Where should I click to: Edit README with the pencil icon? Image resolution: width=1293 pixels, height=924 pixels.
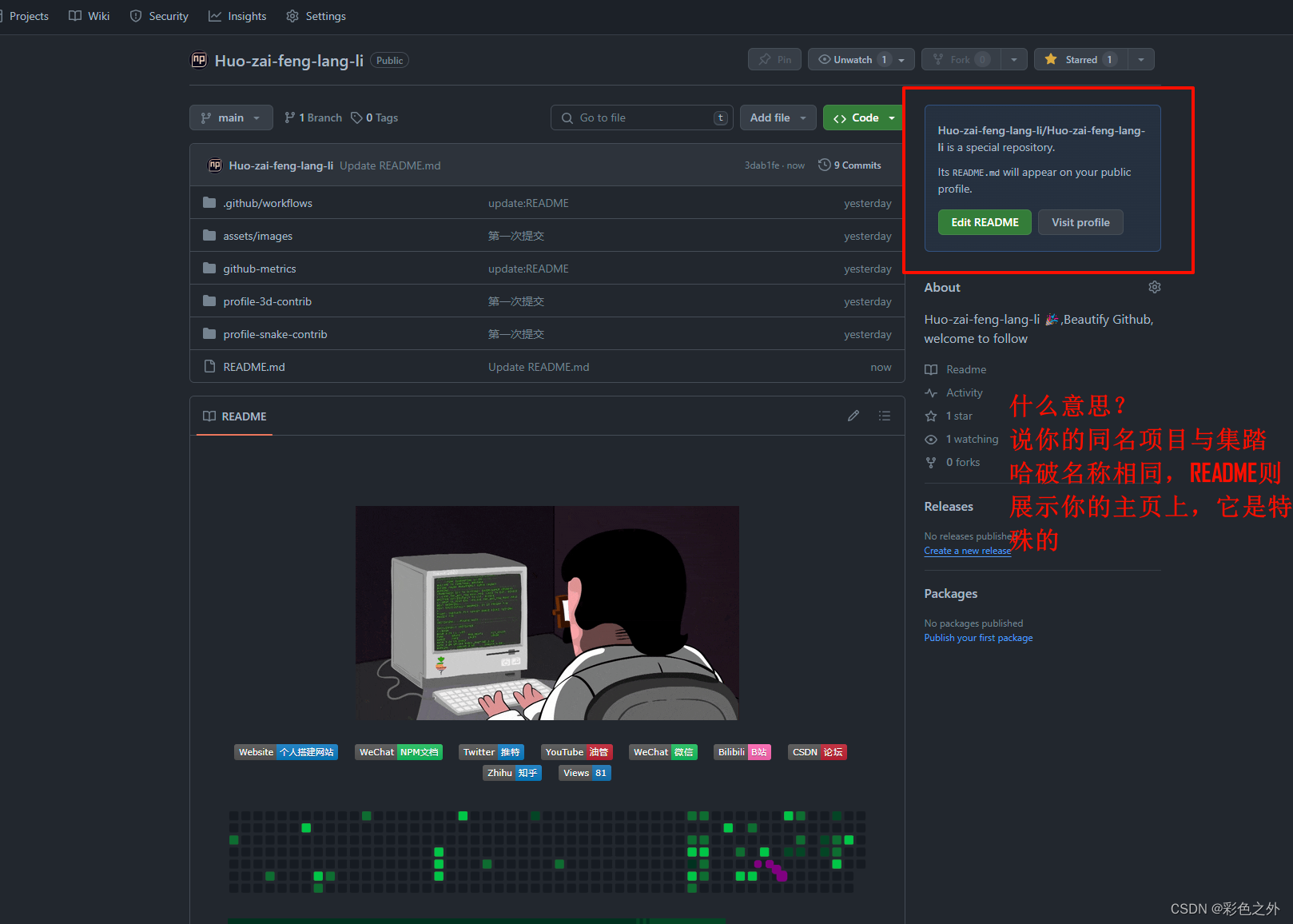[x=853, y=416]
